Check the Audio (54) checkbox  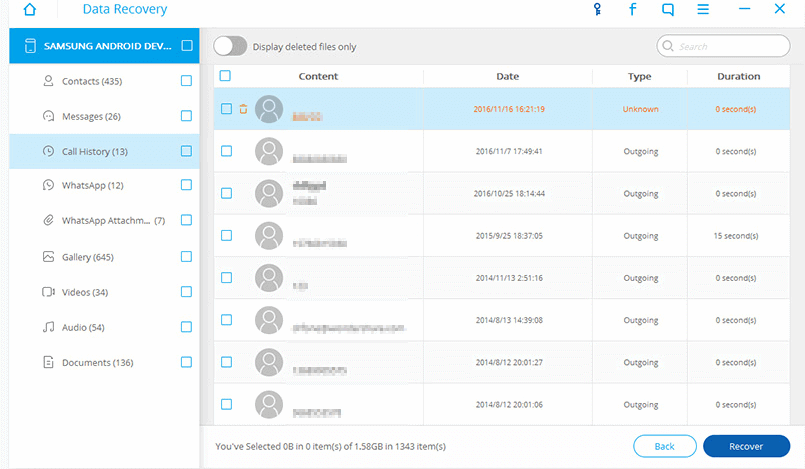point(186,327)
